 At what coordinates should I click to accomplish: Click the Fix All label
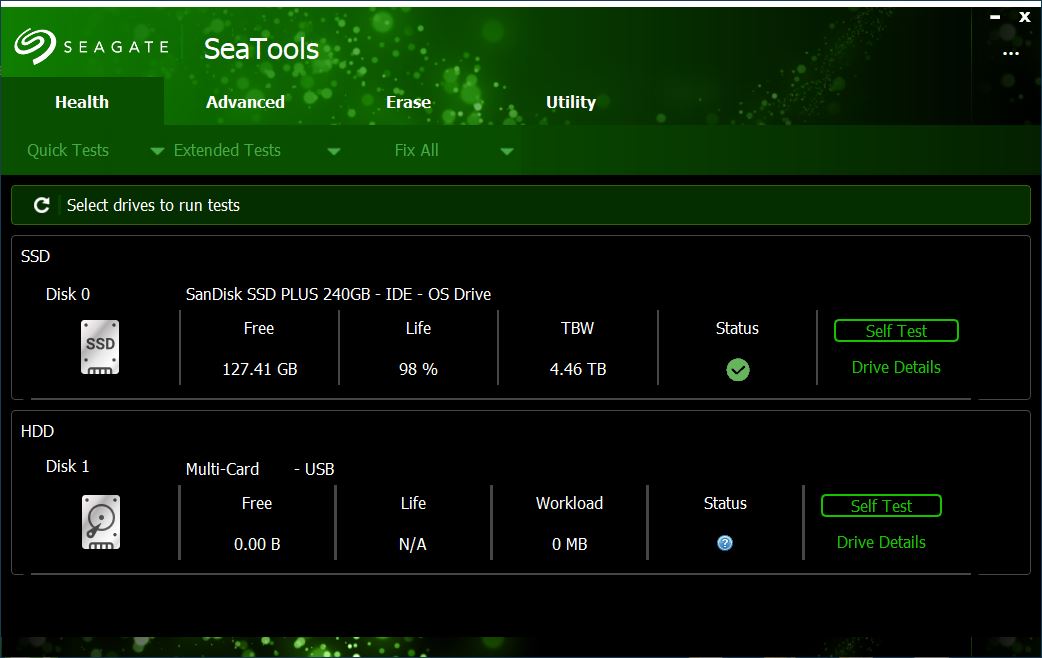[x=417, y=150]
